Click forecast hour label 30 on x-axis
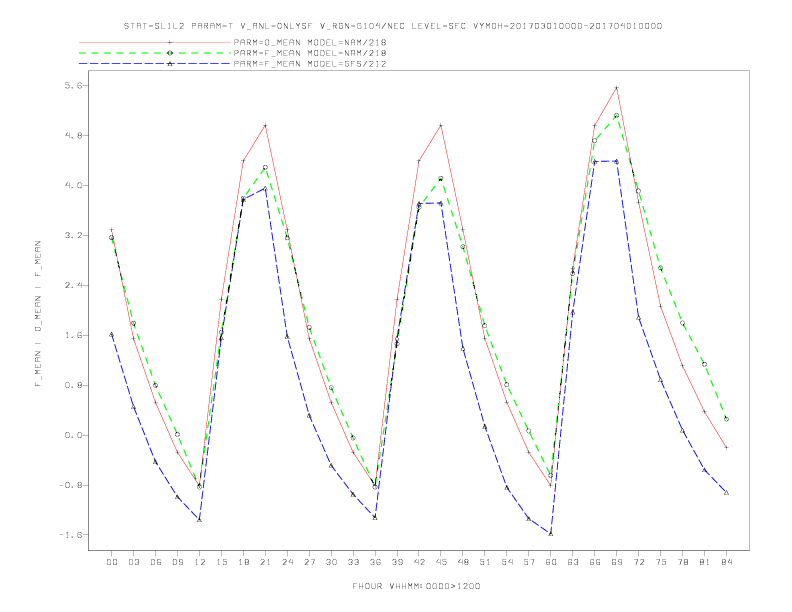The width and height of the screenshot is (792, 612). coord(331,563)
